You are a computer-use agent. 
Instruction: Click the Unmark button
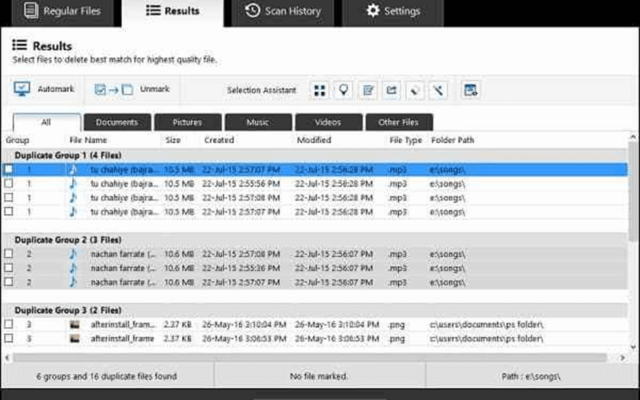point(132,89)
